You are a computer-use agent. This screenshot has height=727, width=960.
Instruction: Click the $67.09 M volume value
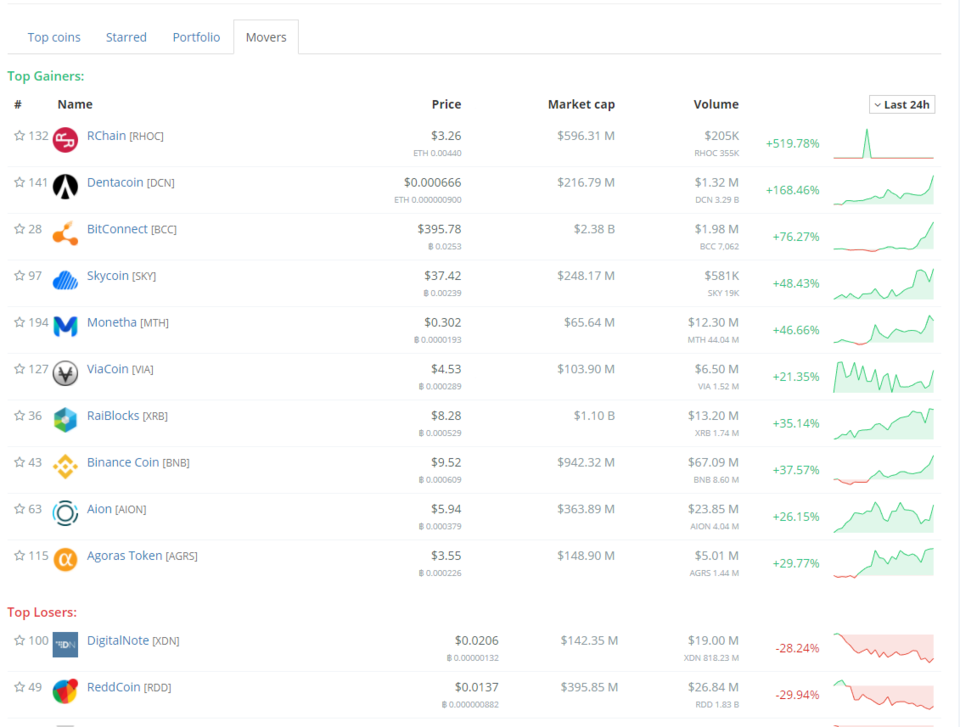[713, 462]
